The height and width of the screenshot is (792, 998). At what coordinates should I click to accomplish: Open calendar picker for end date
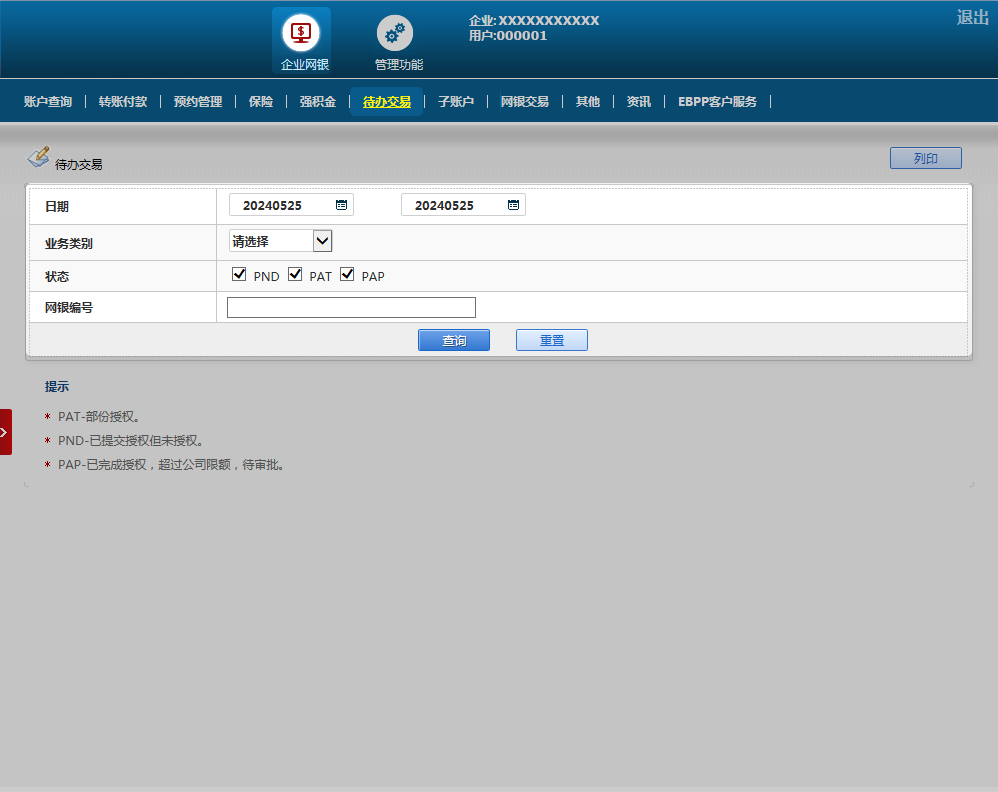513,205
